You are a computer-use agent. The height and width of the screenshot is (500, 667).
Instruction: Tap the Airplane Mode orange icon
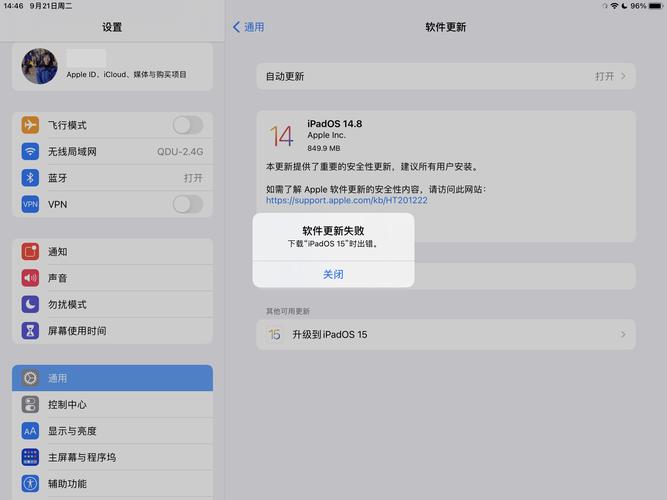(30, 125)
